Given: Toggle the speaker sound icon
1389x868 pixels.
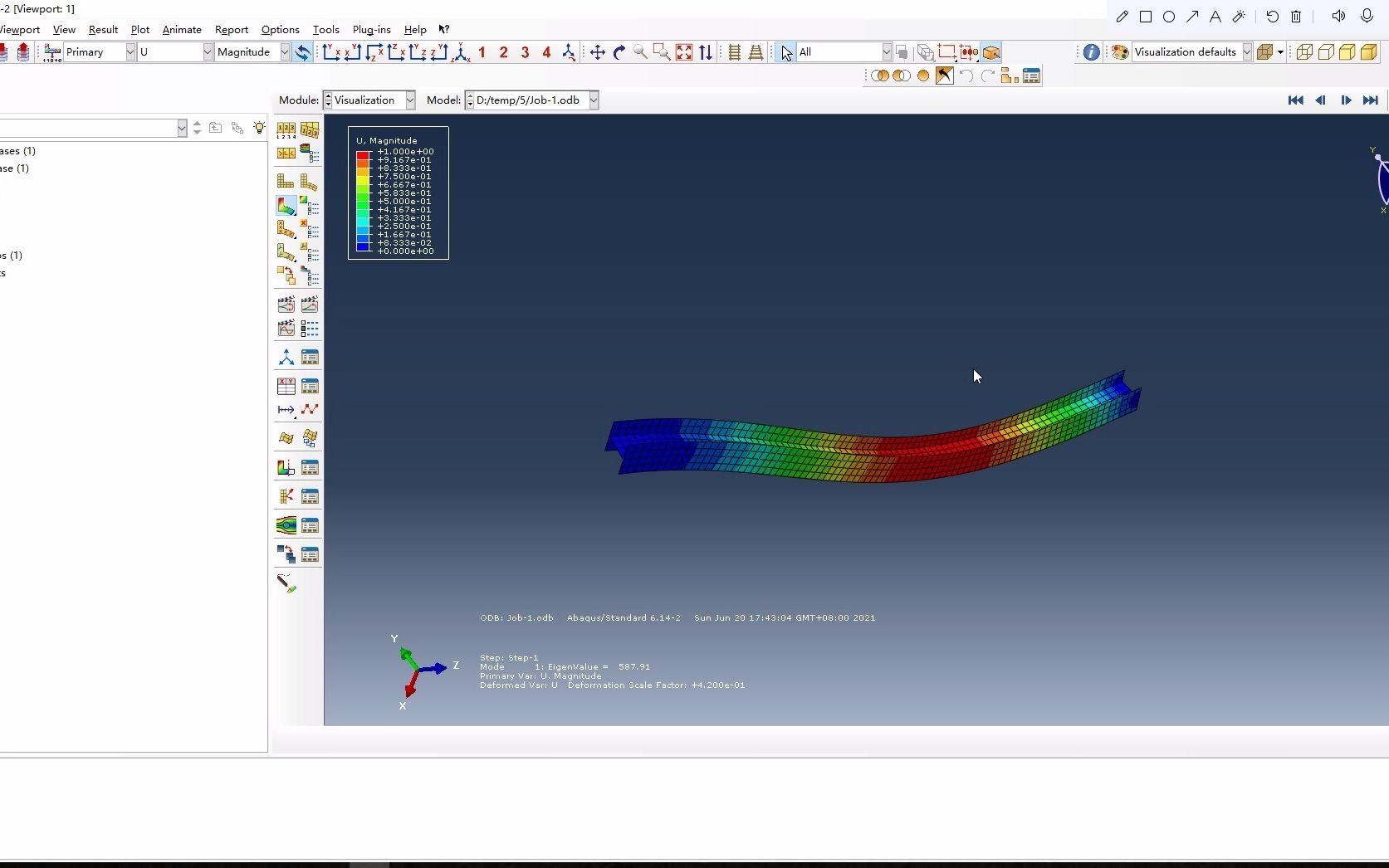Looking at the screenshot, I should pos(1338,16).
